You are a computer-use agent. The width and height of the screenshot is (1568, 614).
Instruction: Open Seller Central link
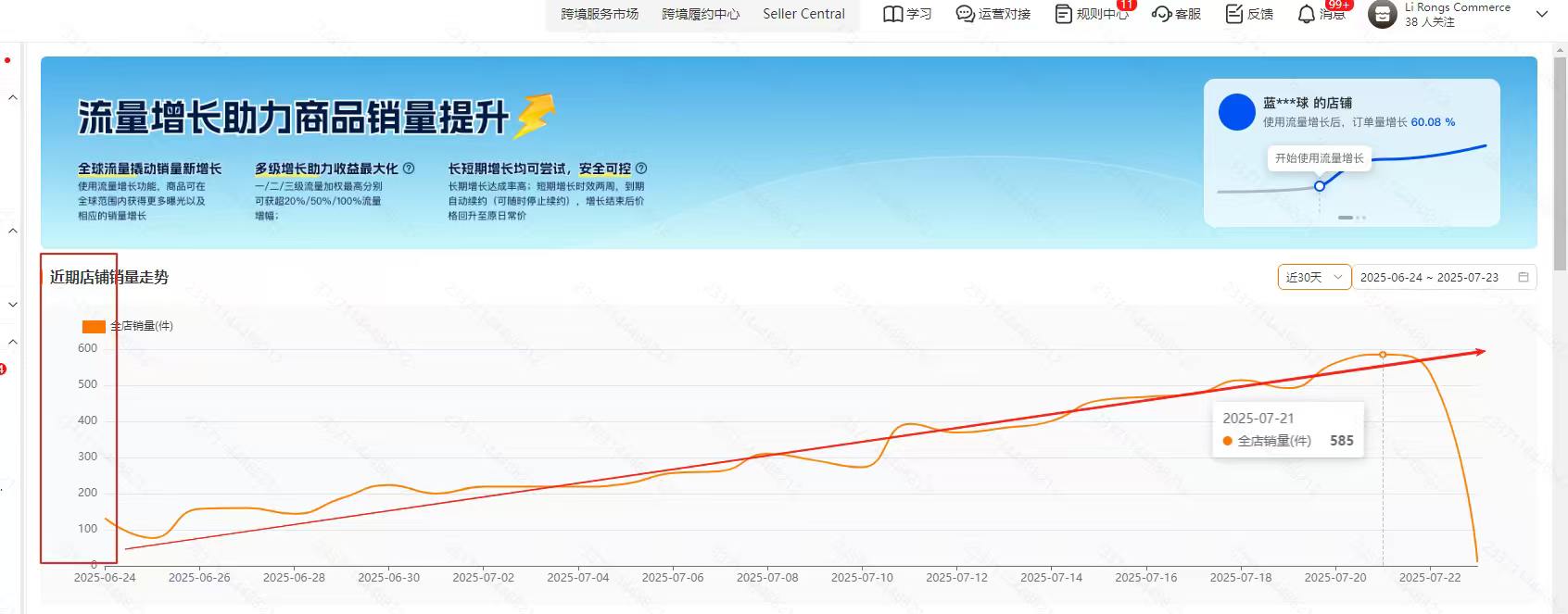pos(803,14)
